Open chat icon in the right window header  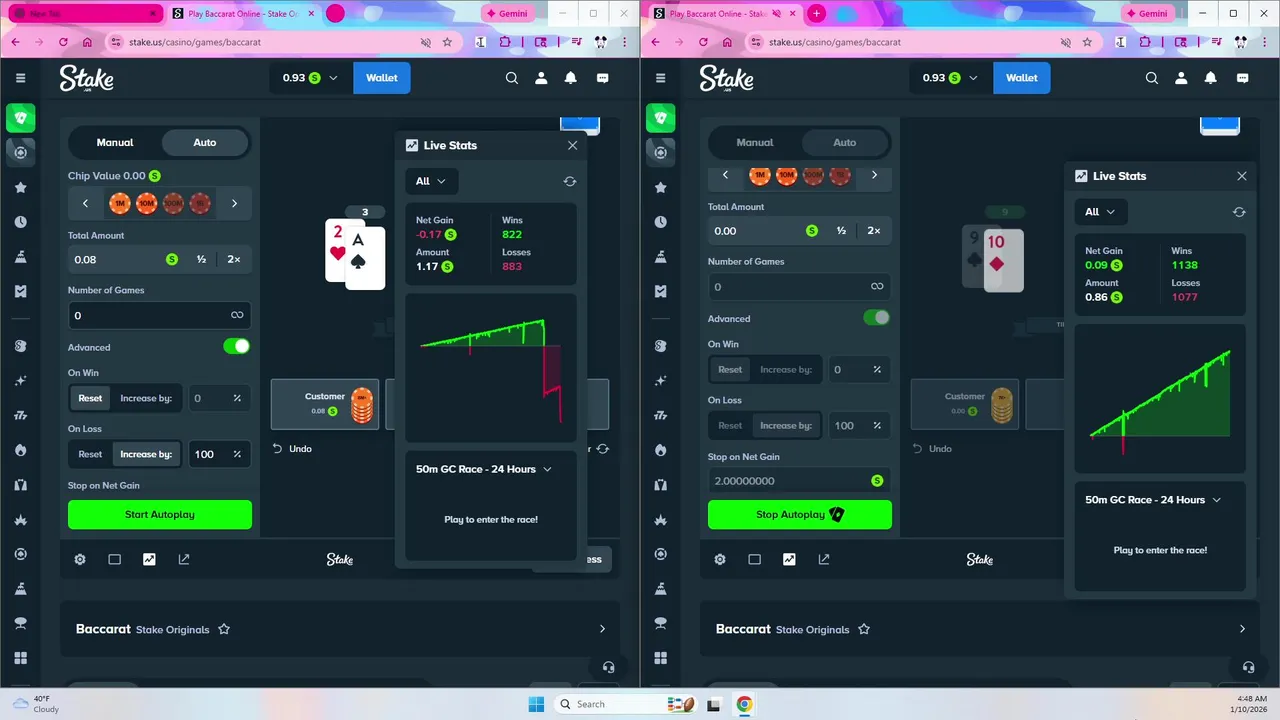(1242, 78)
